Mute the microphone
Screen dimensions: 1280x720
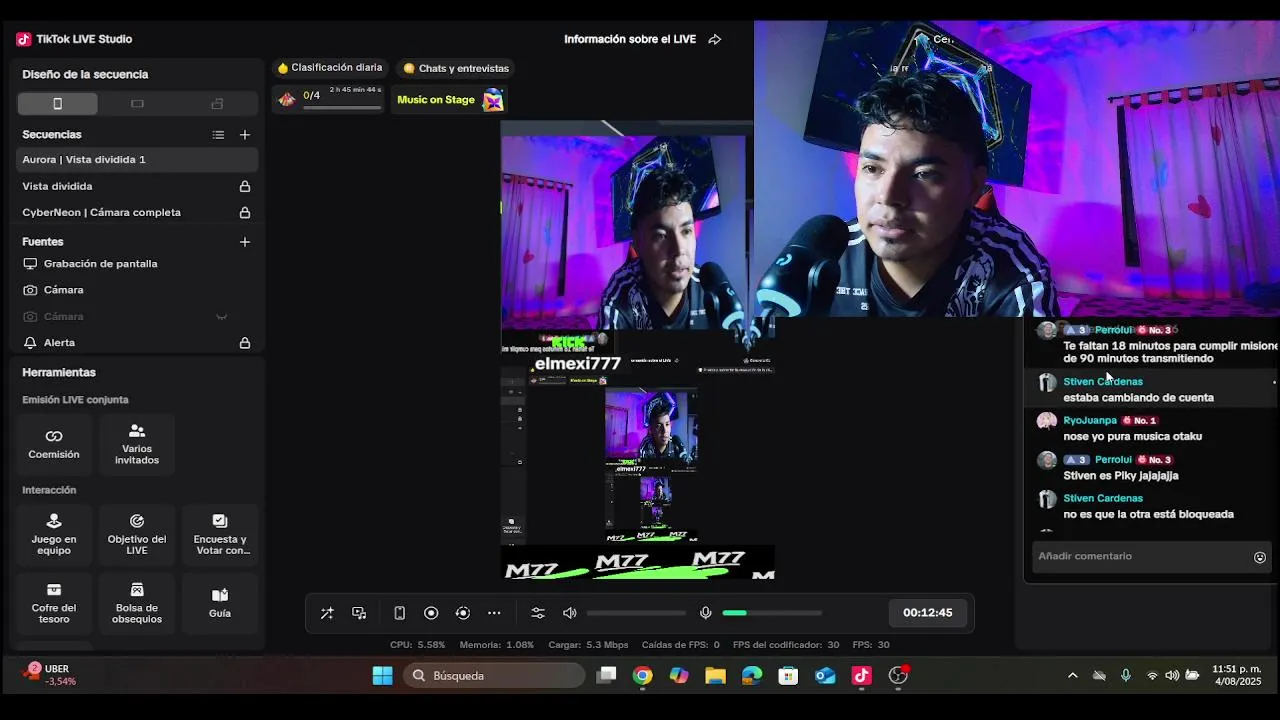pyautogui.click(x=706, y=613)
